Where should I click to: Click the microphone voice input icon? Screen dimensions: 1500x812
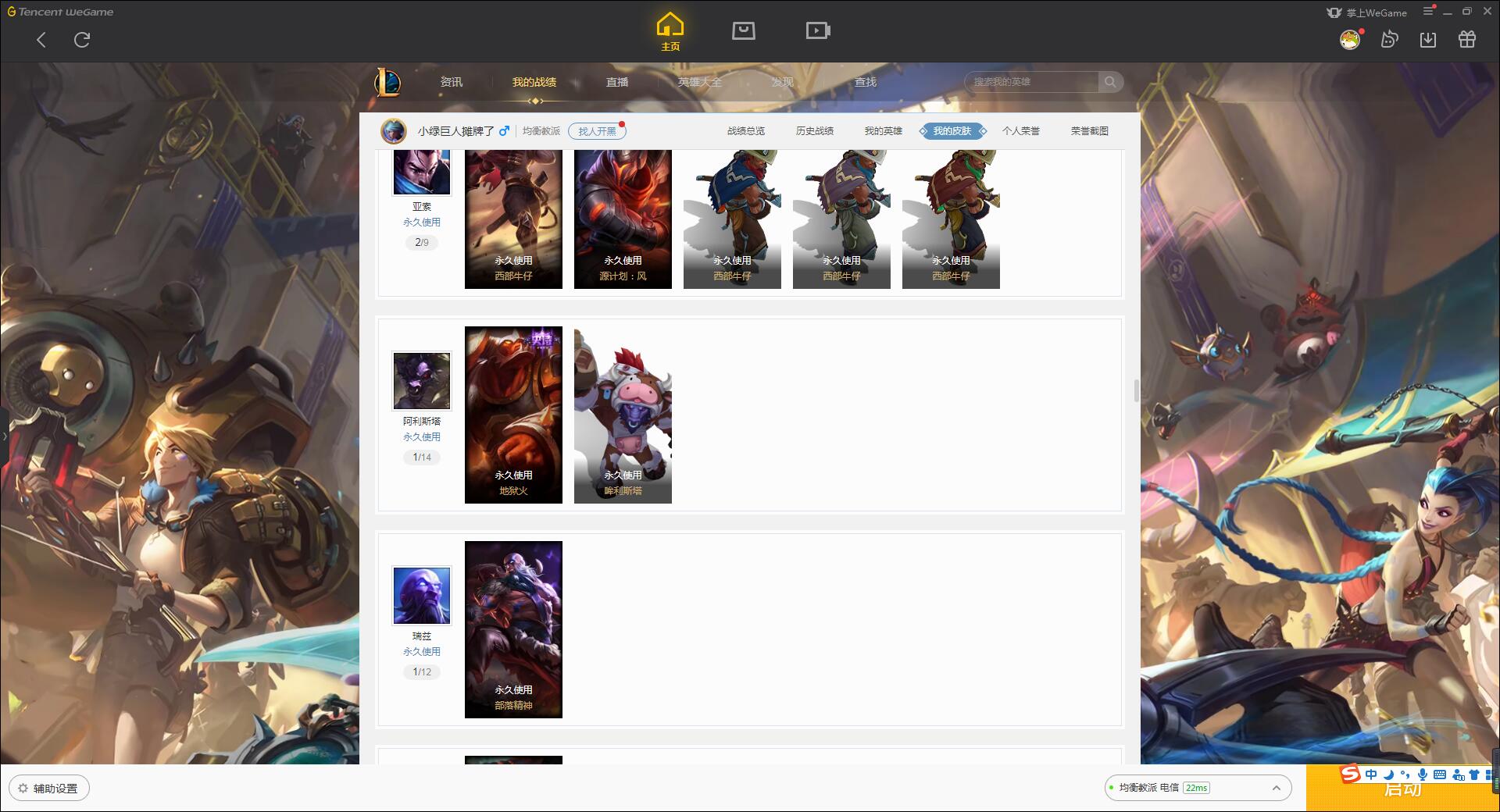pyautogui.click(x=1423, y=775)
